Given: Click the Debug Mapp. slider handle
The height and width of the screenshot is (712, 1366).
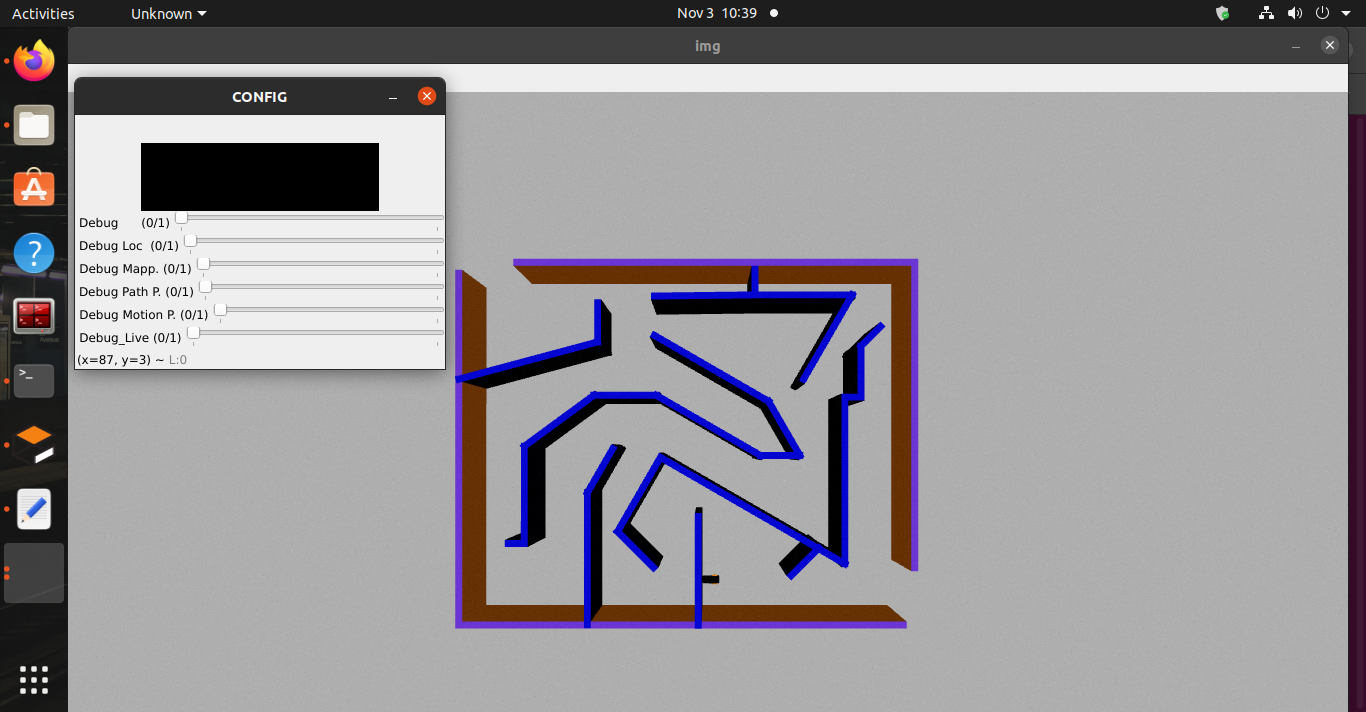Looking at the screenshot, I should [x=203, y=264].
